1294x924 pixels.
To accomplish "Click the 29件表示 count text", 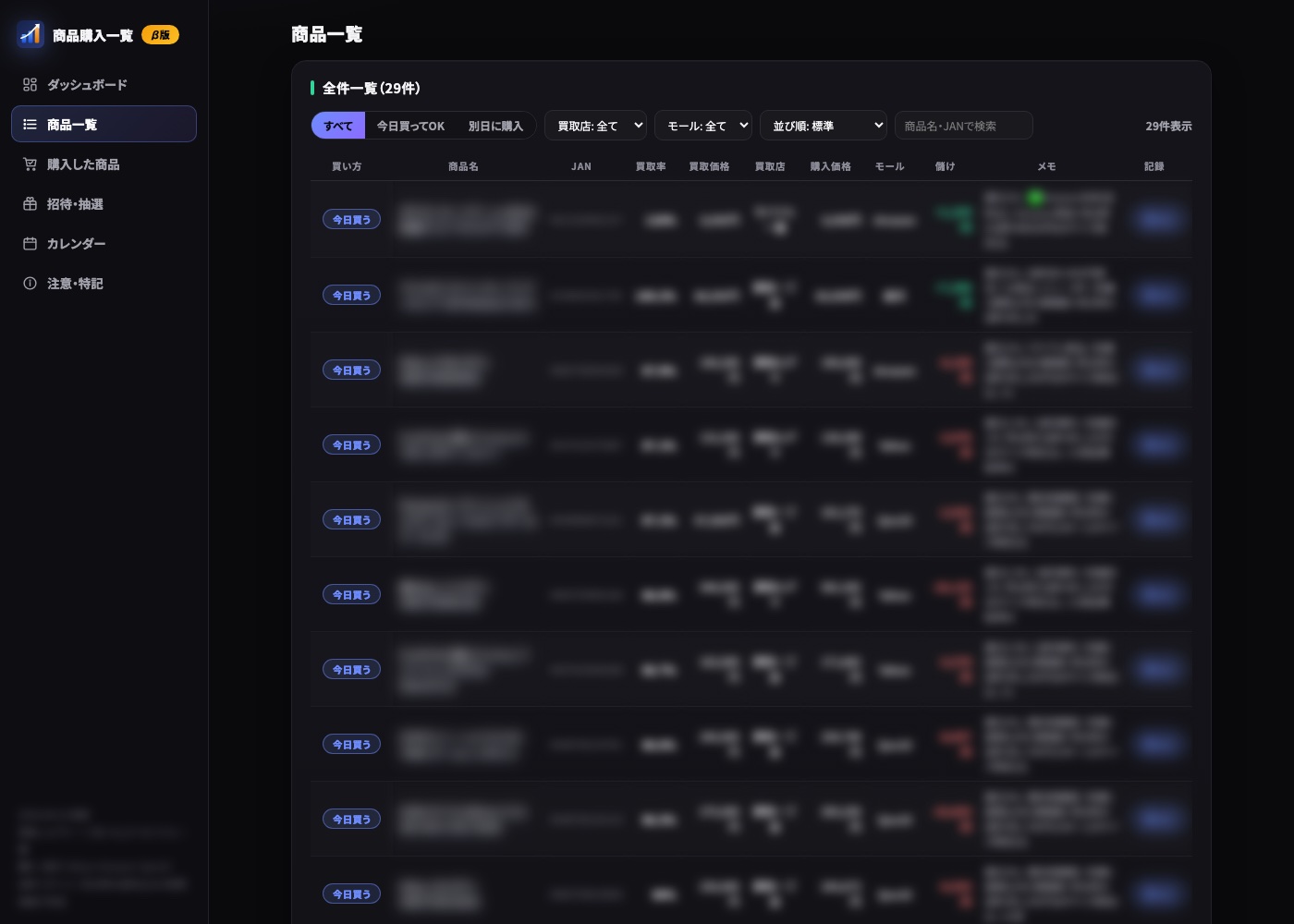I will click(1168, 126).
